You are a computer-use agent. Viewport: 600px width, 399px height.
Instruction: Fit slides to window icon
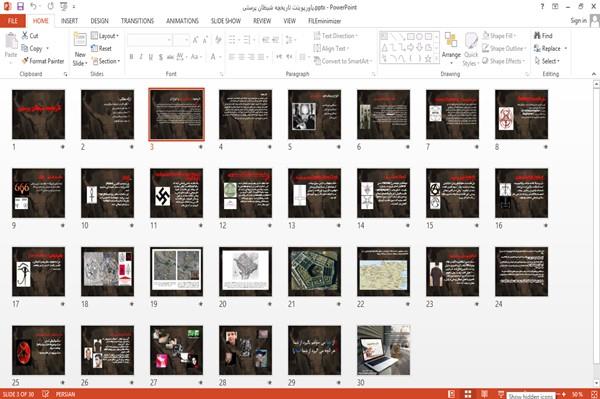[x=594, y=394]
